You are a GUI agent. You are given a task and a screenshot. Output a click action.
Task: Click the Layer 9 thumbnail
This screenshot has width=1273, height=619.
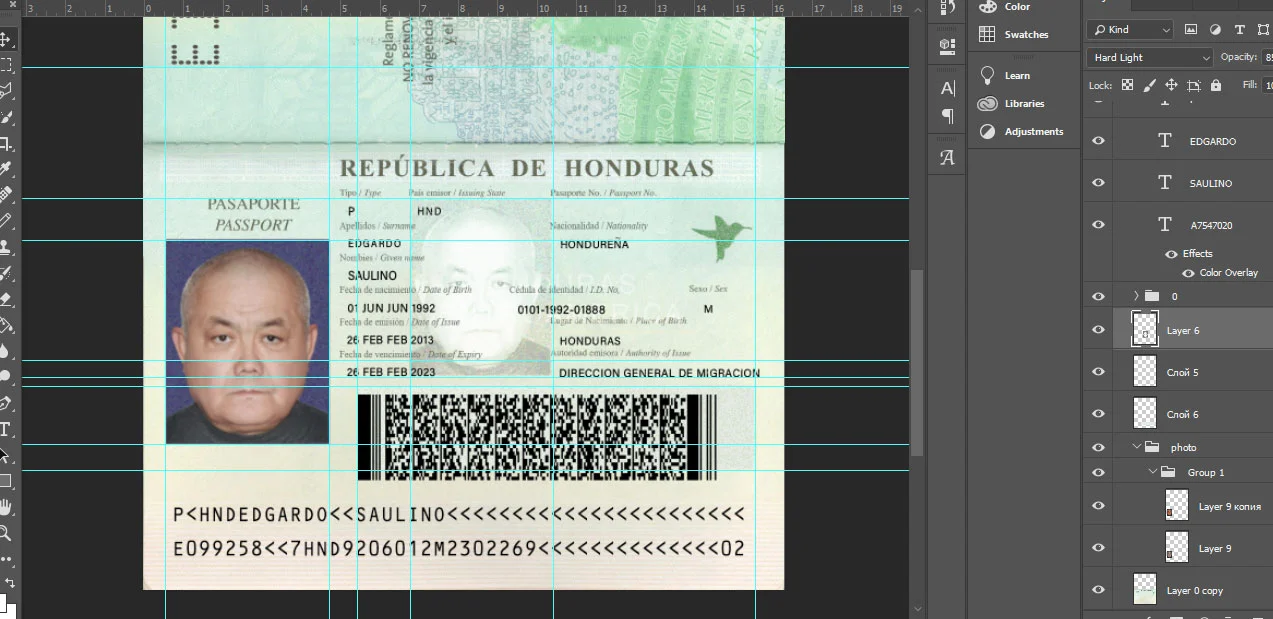coord(1177,548)
